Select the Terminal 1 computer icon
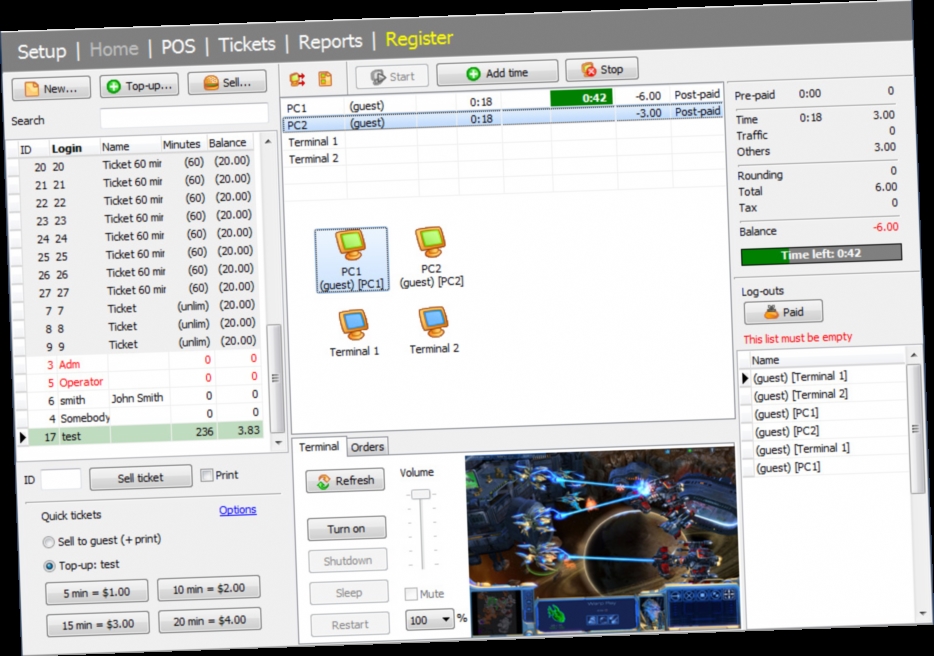934x656 pixels. click(353, 322)
